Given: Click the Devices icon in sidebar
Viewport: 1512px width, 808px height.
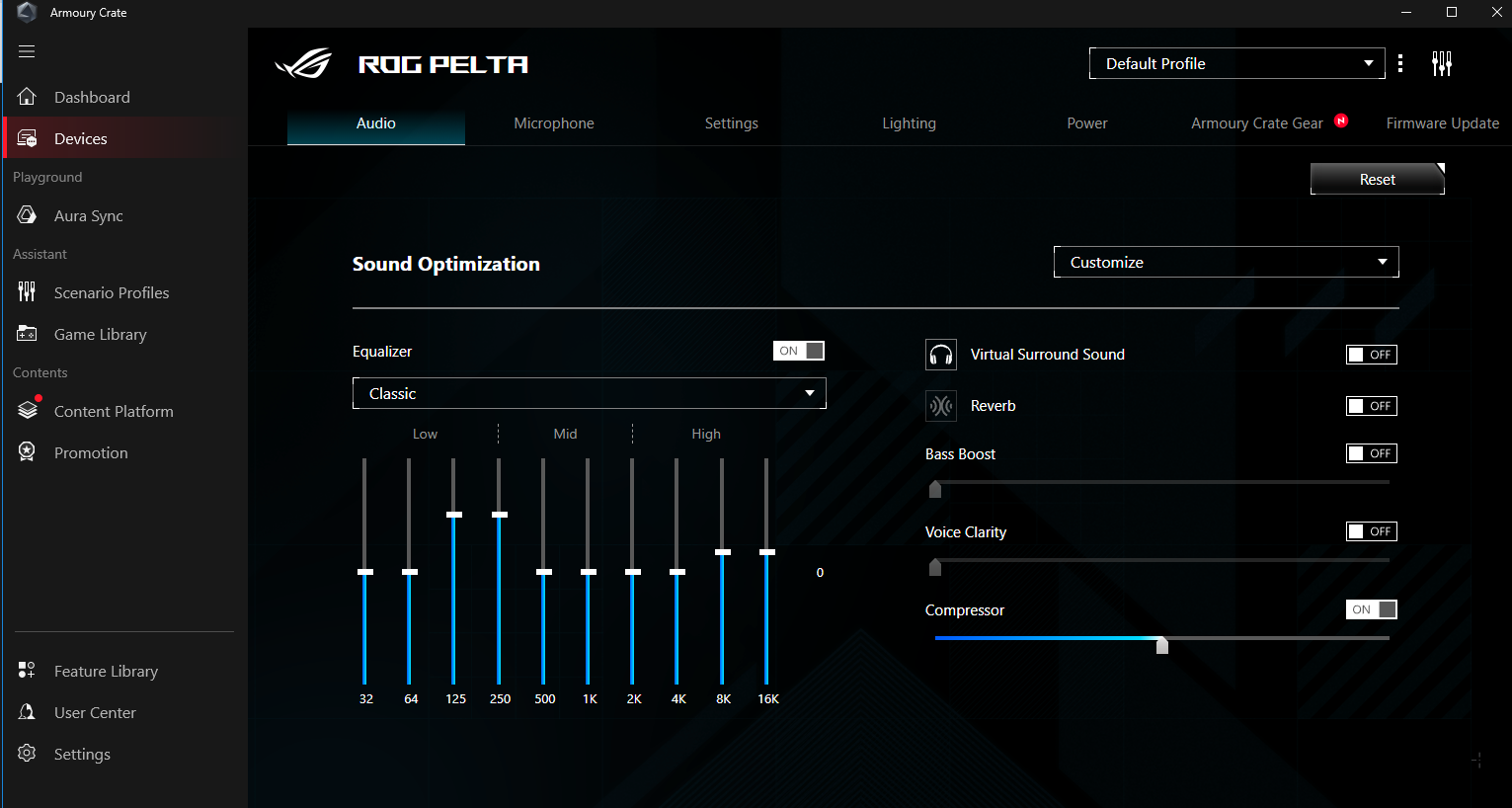Looking at the screenshot, I should [28, 138].
